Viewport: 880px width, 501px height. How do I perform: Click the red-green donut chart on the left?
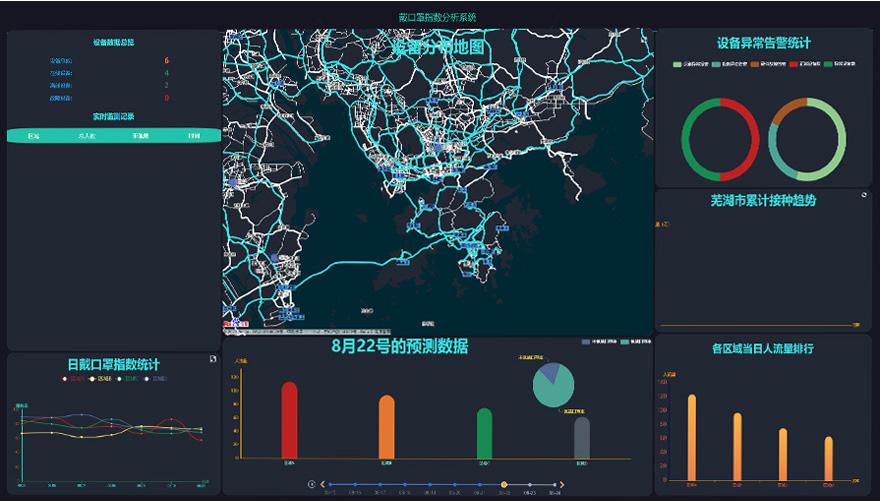[x=720, y=138]
